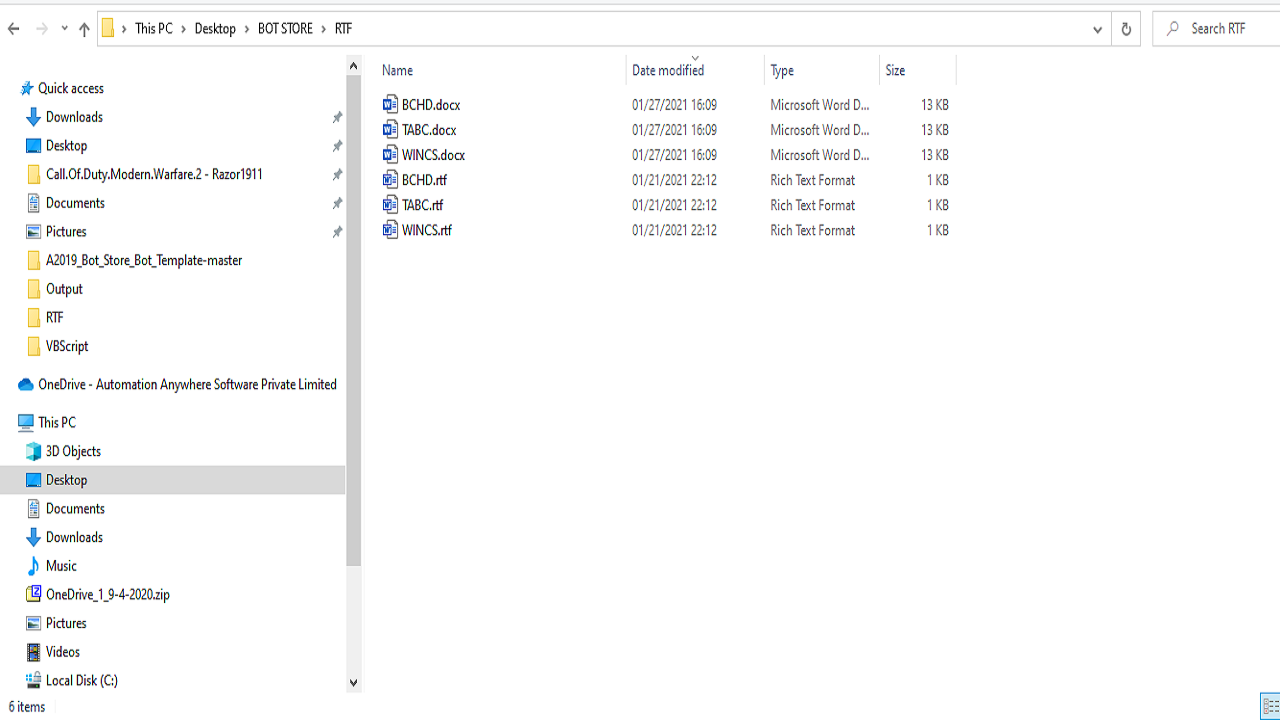The image size is (1280, 720).
Task: Go back with the Back arrow
Action: pos(14,29)
